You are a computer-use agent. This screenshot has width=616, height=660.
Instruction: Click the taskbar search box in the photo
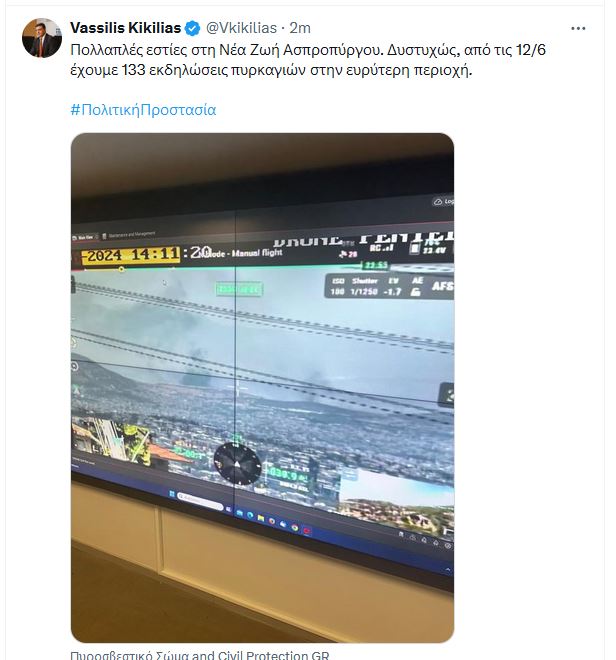pos(200,501)
